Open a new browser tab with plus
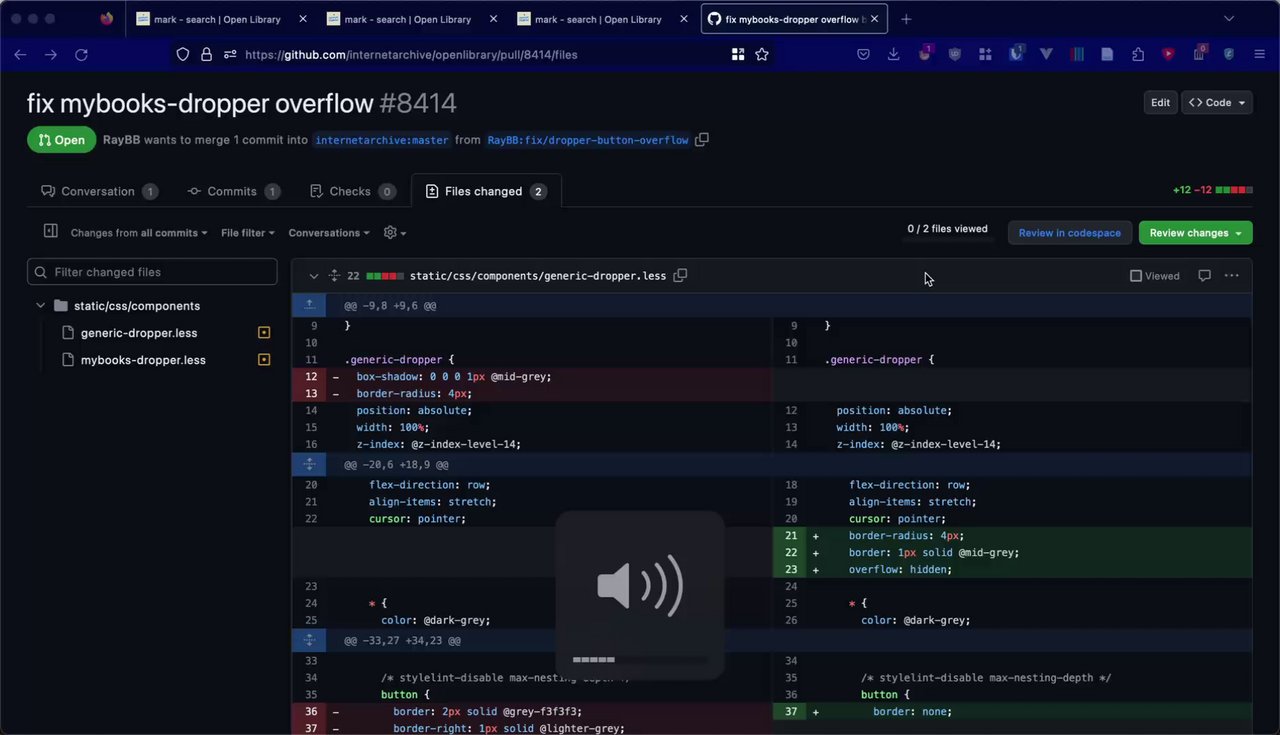 (x=906, y=19)
